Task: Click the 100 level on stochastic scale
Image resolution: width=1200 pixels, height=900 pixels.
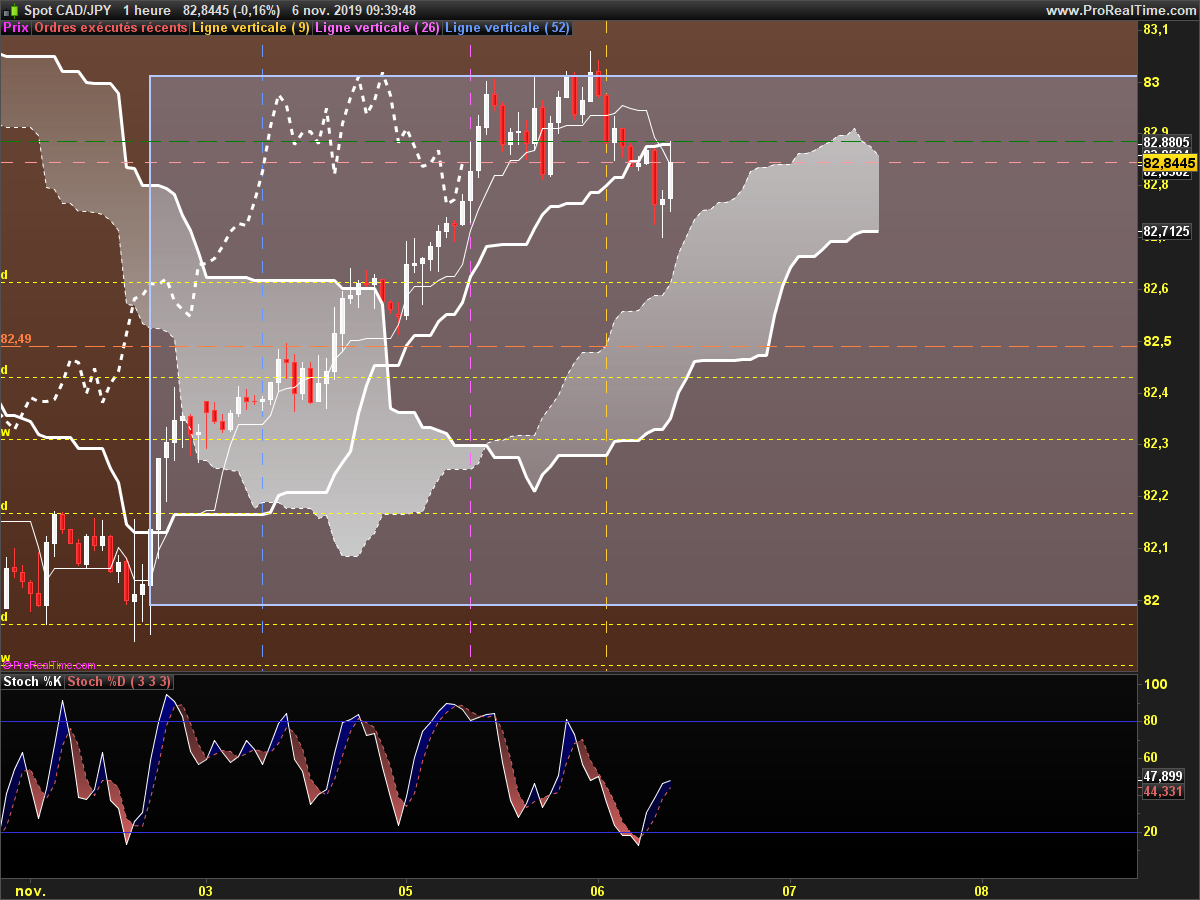Action: point(1156,685)
